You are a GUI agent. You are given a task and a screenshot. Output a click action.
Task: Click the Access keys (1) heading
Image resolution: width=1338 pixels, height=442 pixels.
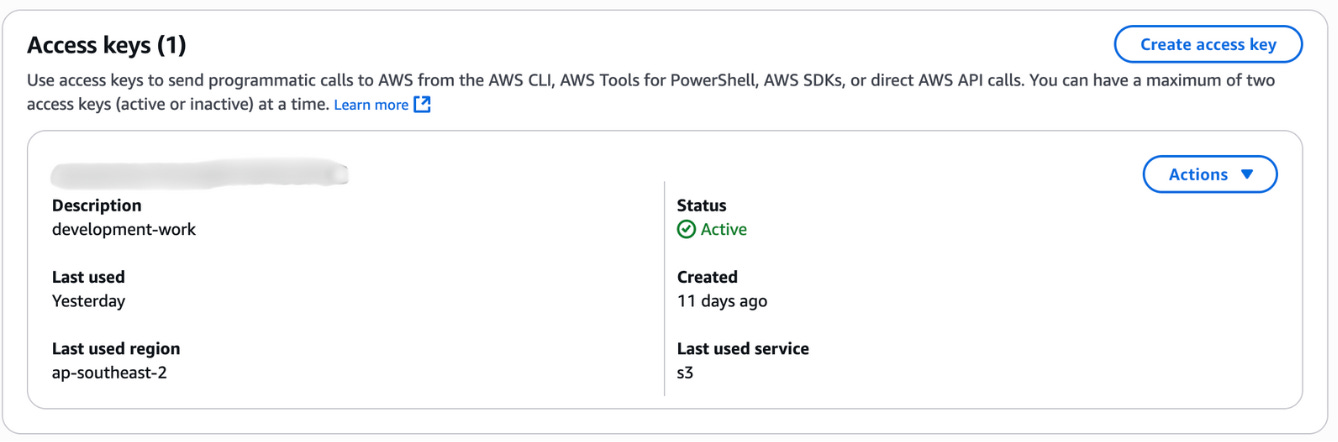[x=107, y=45]
